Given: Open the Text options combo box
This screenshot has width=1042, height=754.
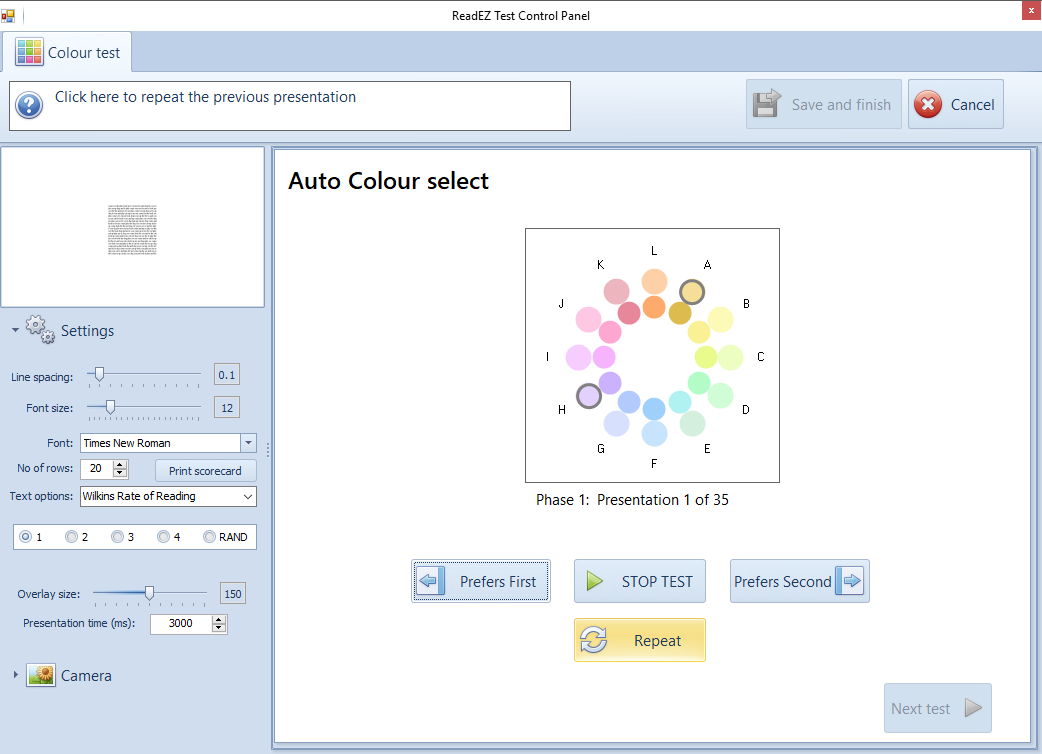Looking at the screenshot, I should (x=248, y=496).
